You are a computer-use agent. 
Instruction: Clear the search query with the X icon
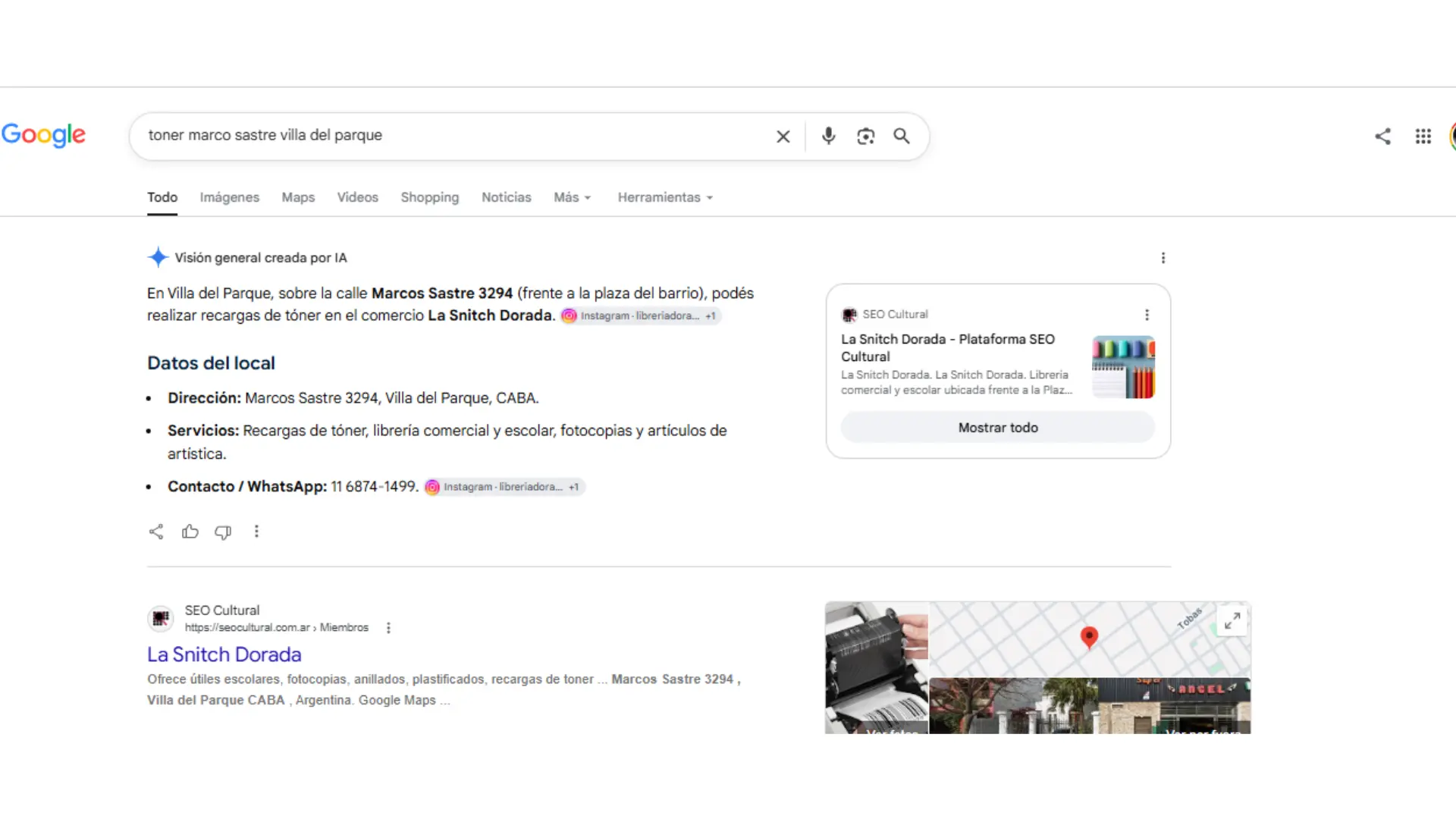[783, 136]
